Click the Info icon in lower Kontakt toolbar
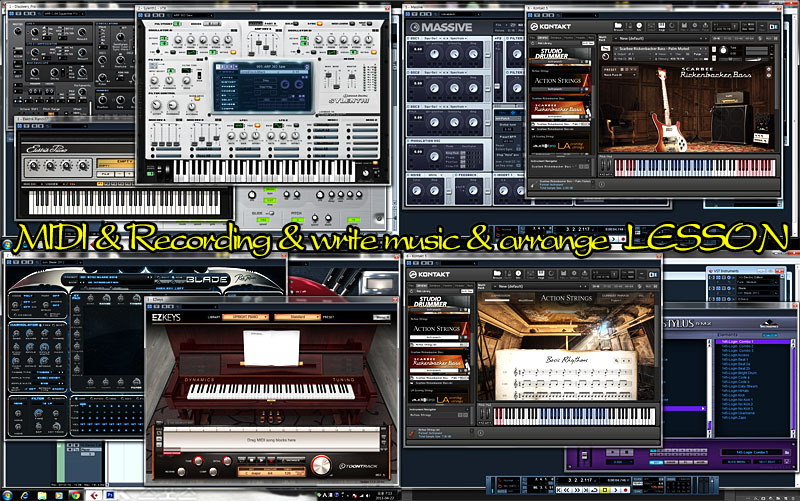The image size is (800, 501). [x=518, y=274]
